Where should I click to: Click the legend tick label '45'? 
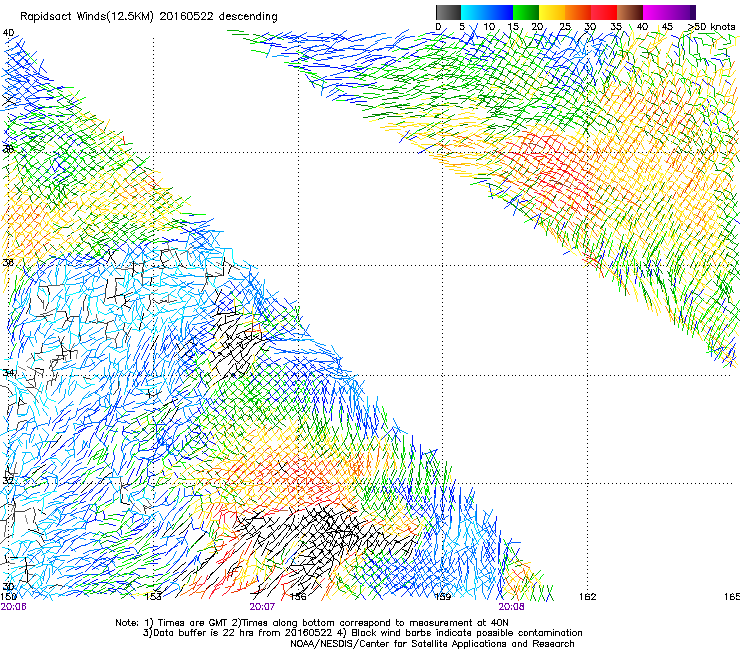click(x=667, y=27)
